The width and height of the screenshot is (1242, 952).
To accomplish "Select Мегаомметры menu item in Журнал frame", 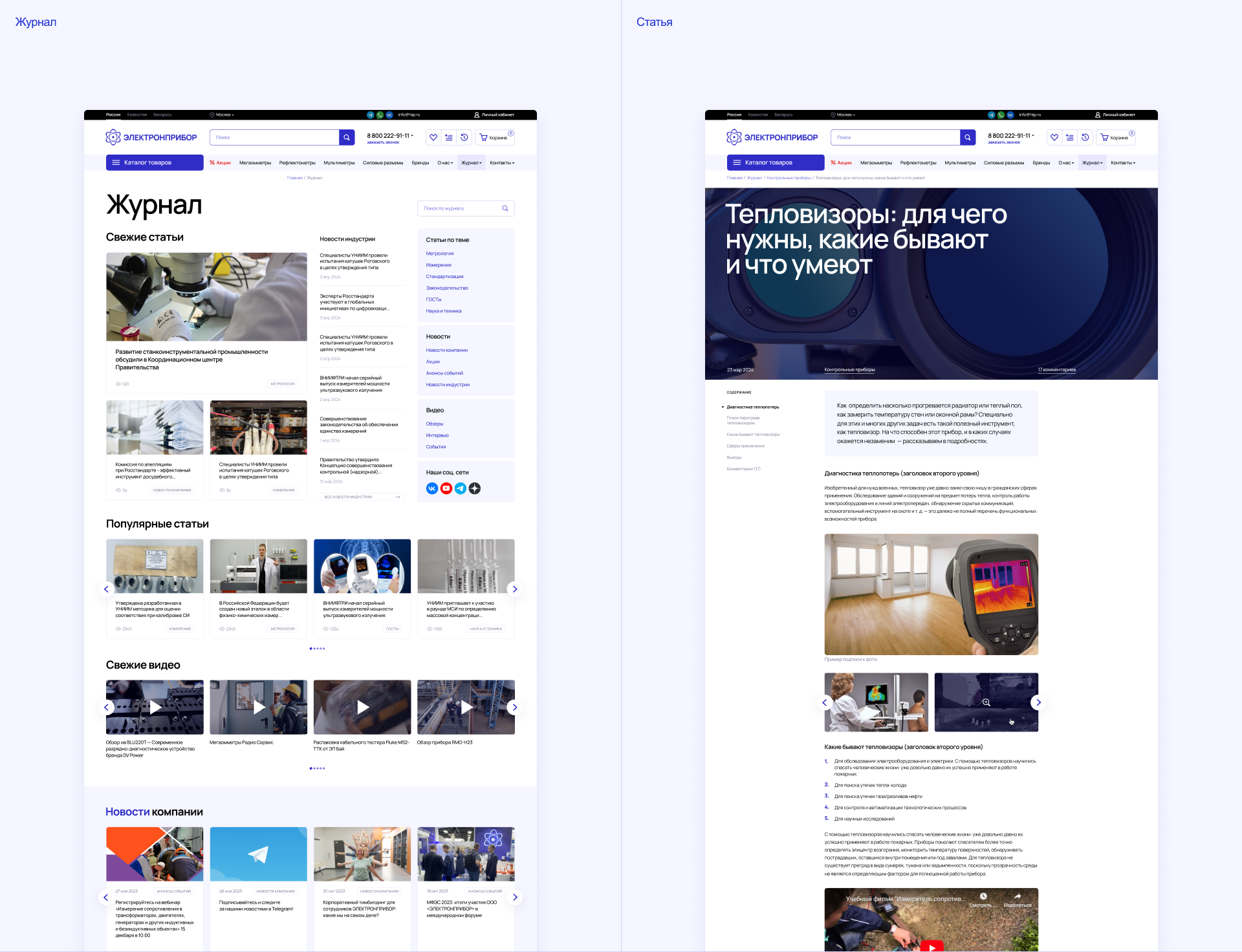I will point(255,163).
